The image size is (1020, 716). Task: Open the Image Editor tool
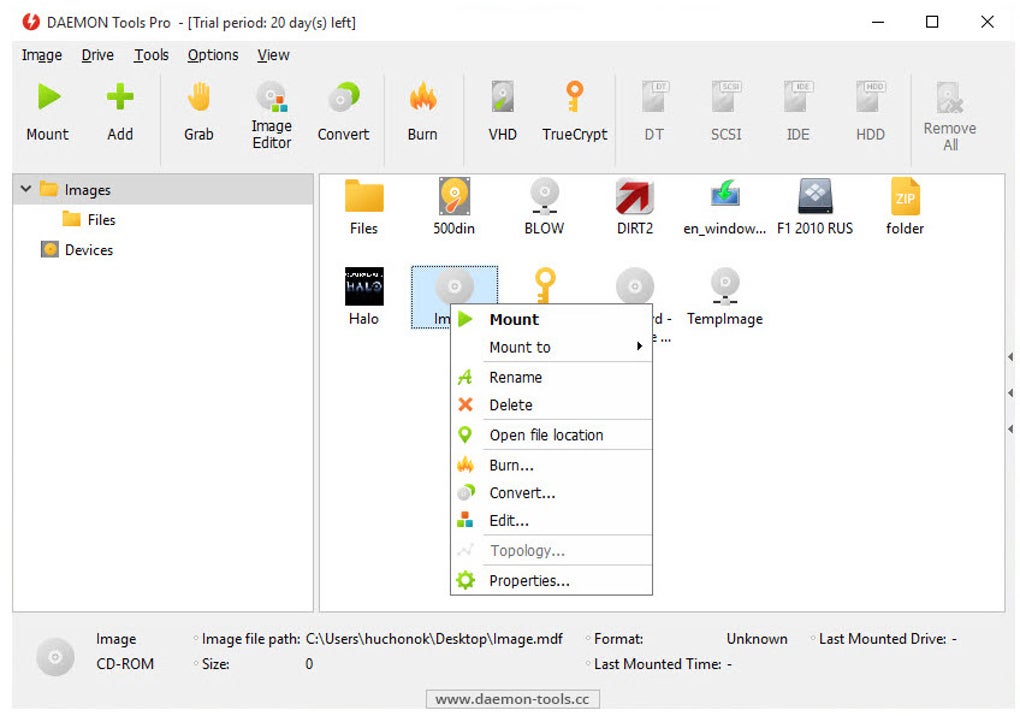coord(271,115)
